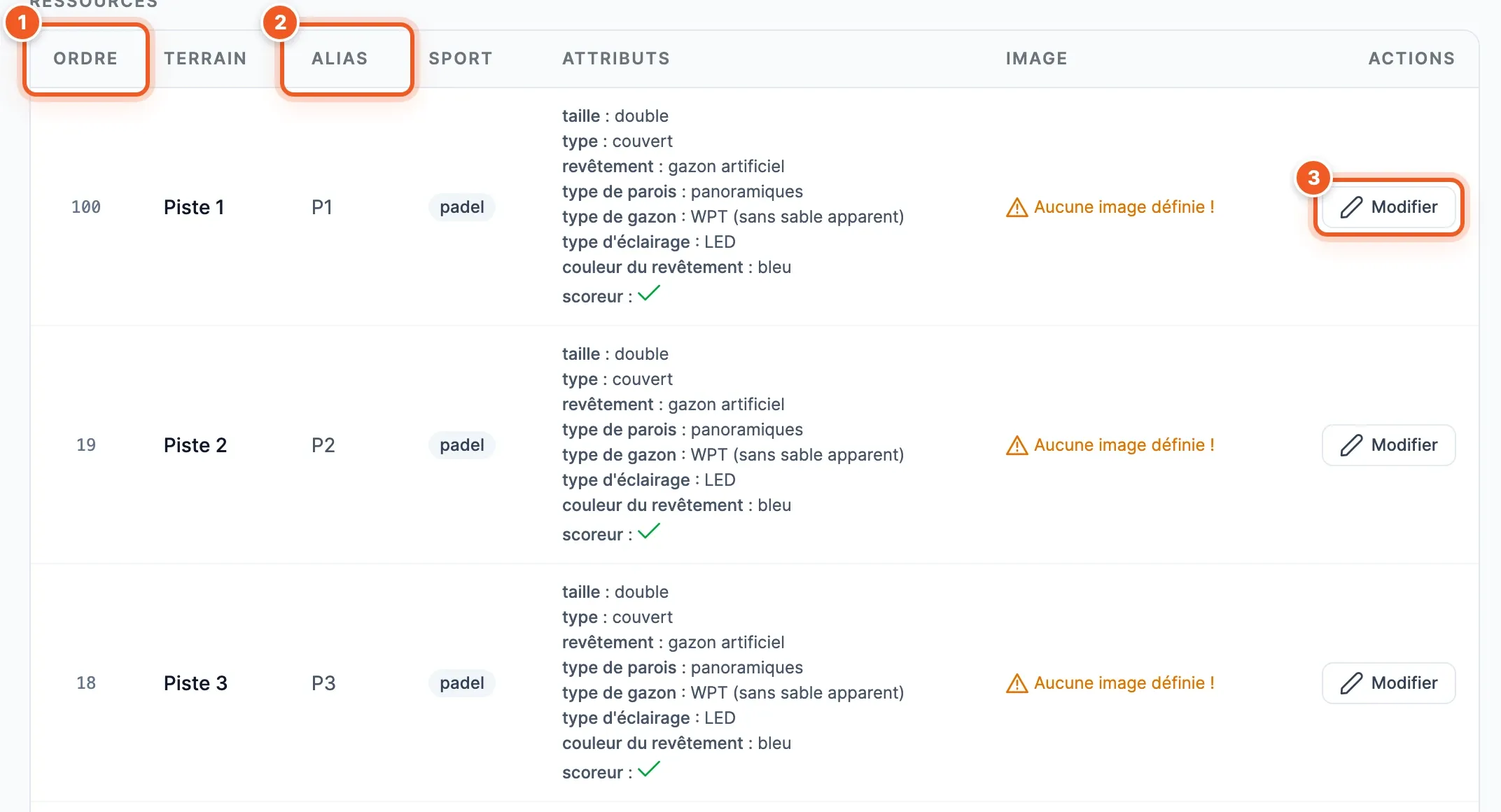Click 'Aucune image définie !' text for Piste 2

click(x=1124, y=445)
